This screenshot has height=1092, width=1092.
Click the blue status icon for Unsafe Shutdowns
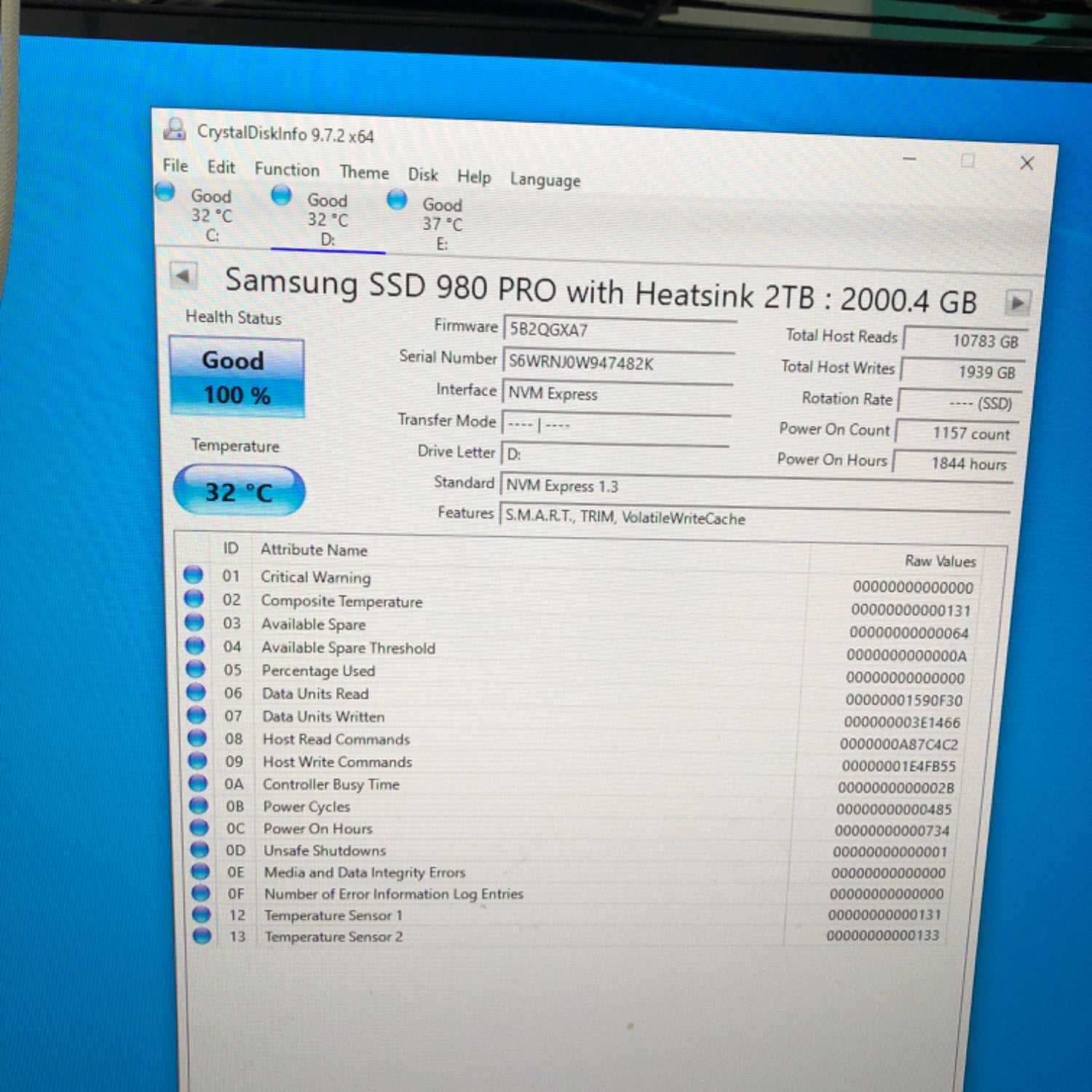coord(200,849)
